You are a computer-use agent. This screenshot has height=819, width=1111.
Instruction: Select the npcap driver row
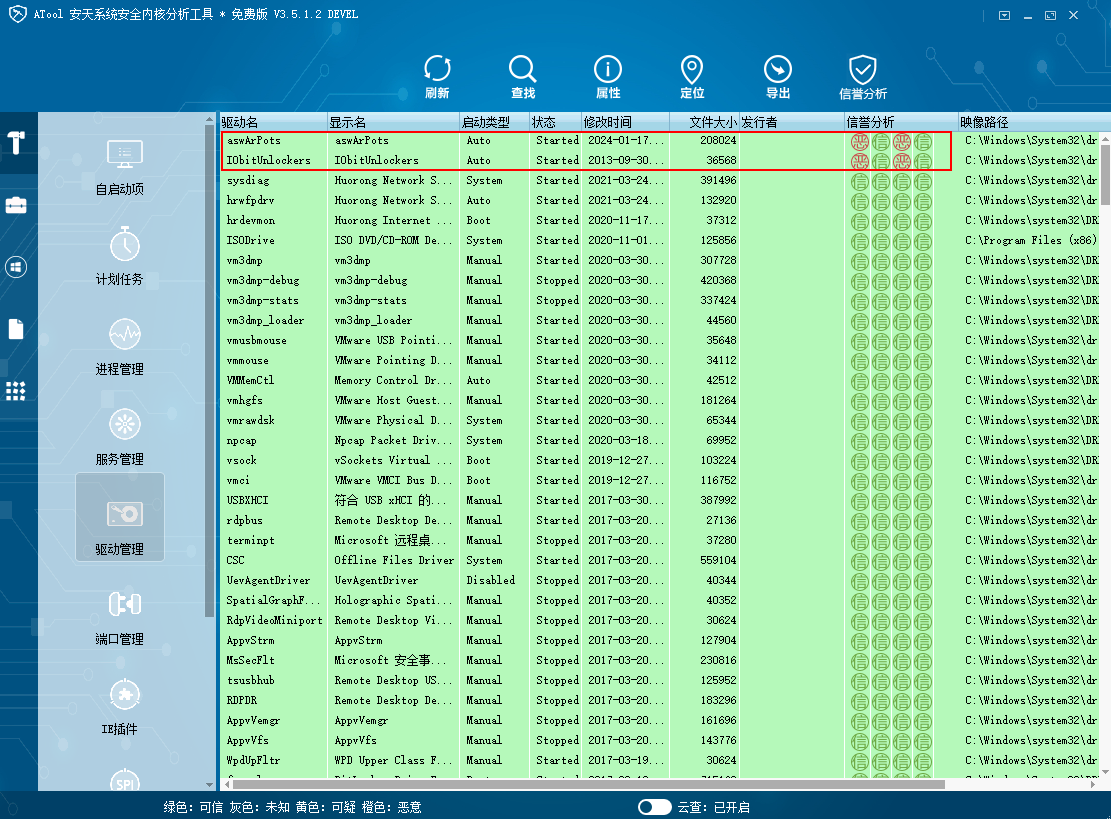659,440
